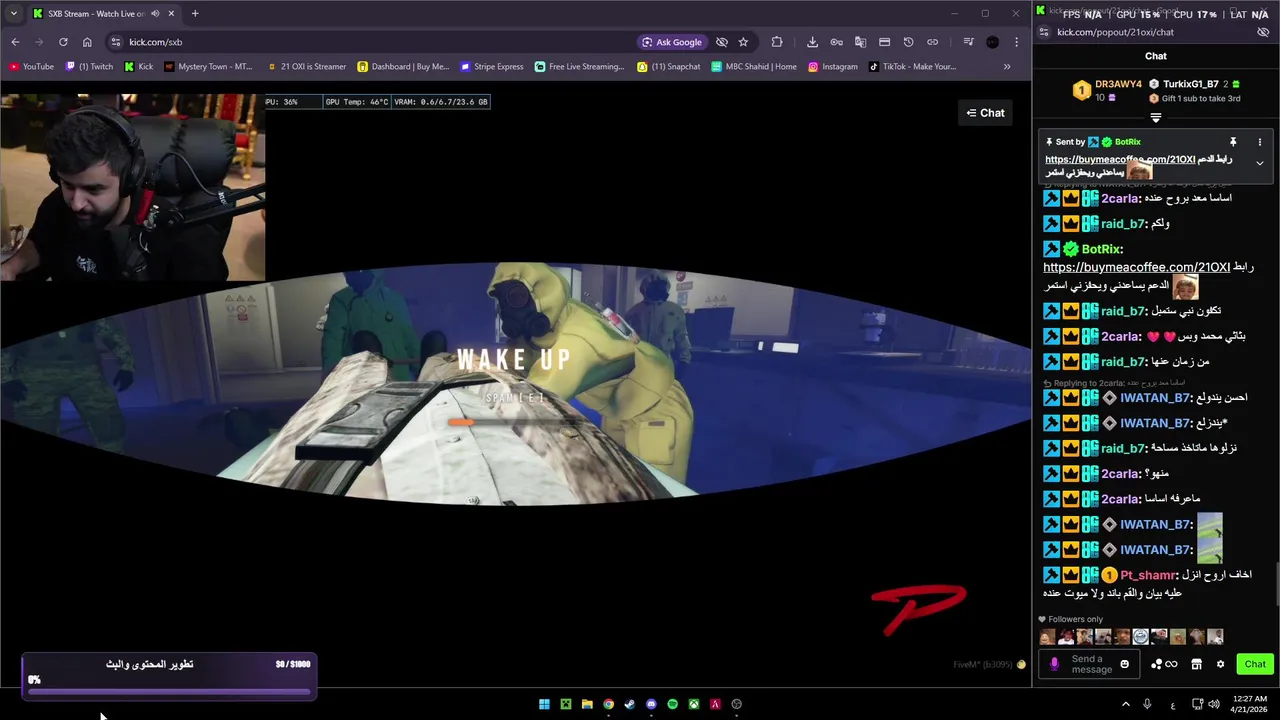The image size is (1280, 720).
Task: Open BotRix buymeacoffee link in chat
Action: [x=1136, y=267]
